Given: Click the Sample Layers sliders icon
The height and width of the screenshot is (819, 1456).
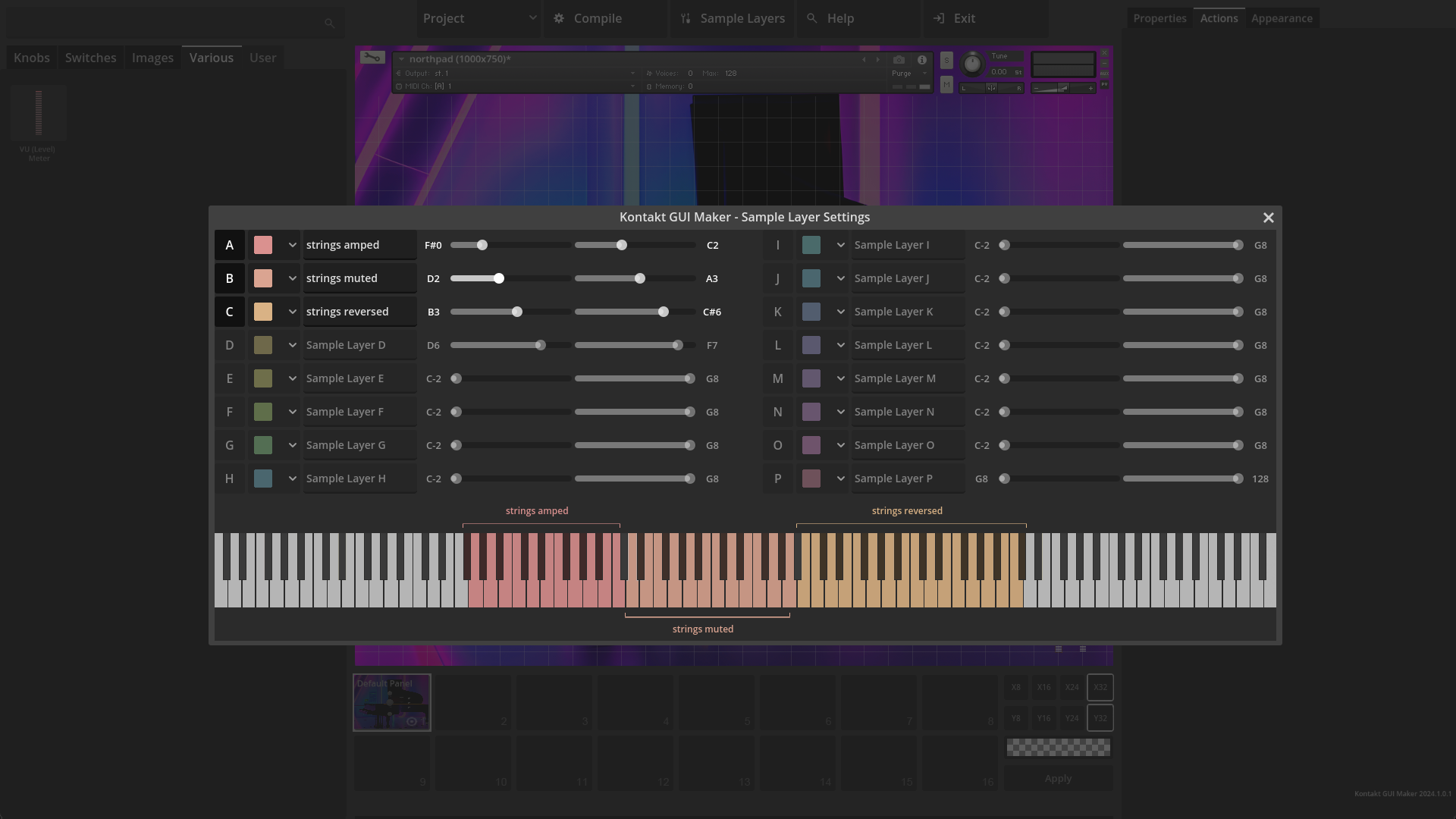Looking at the screenshot, I should (686, 18).
